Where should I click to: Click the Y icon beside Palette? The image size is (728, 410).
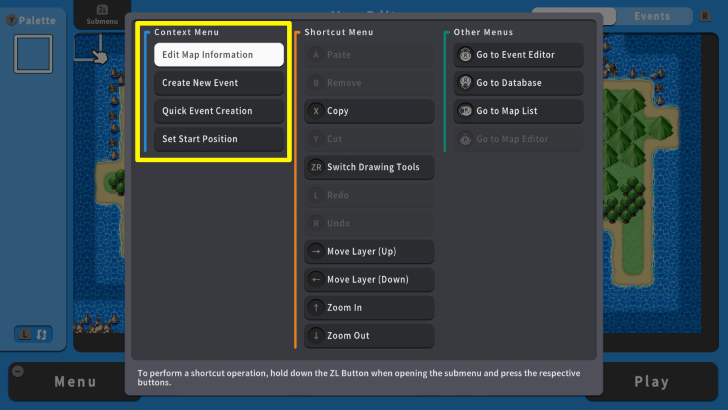click(x=12, y=20)
